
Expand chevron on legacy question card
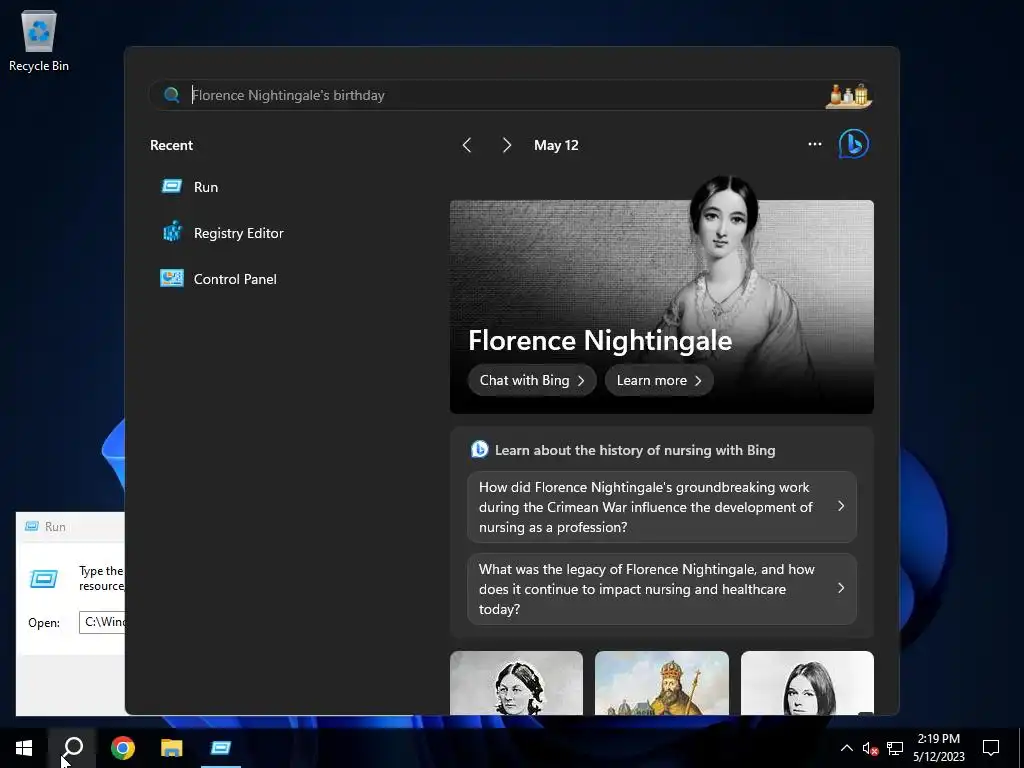[840, 588]
